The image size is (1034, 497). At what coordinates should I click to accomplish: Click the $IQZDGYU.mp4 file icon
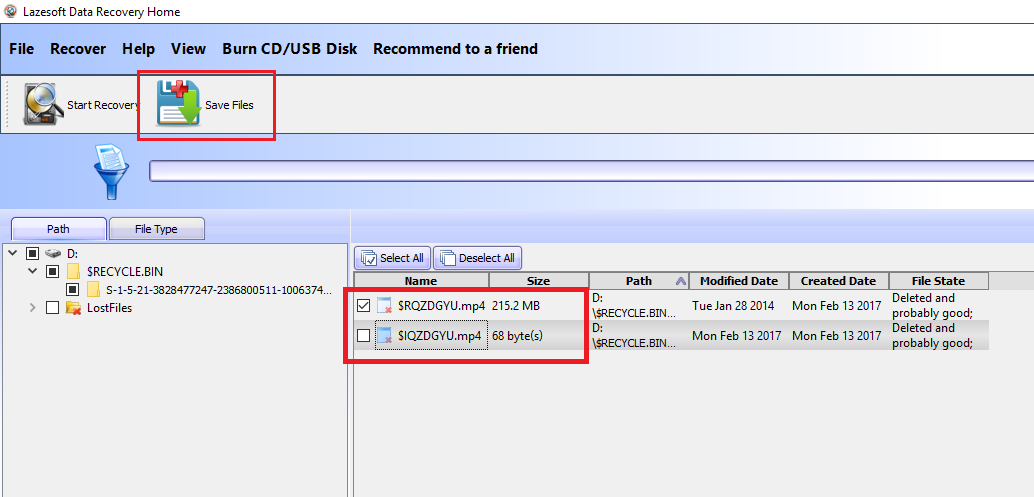pyautogui.click(x=385, y=336)
